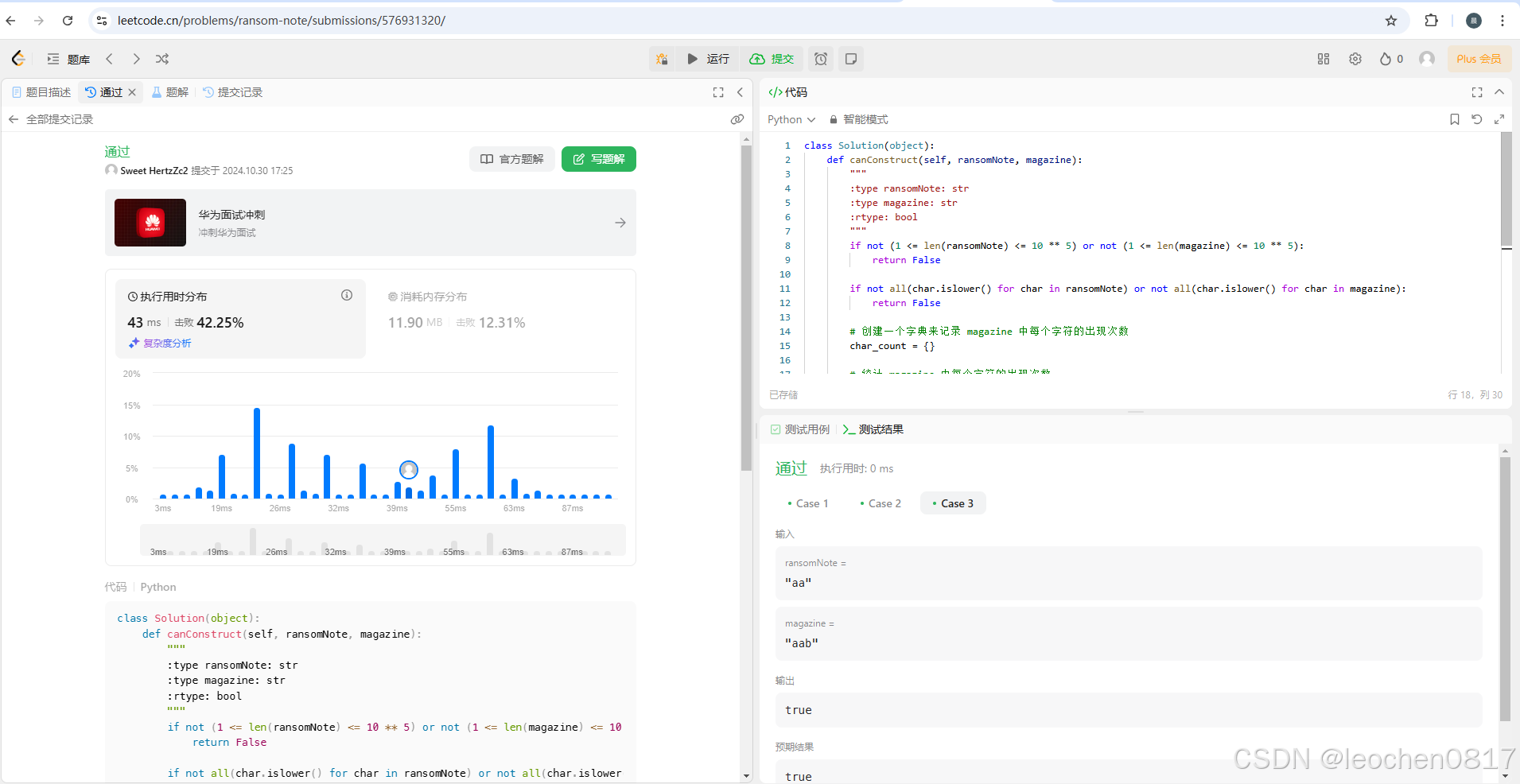
Task: Reset code with undo arrow icon
Action: coord(1477,119)
